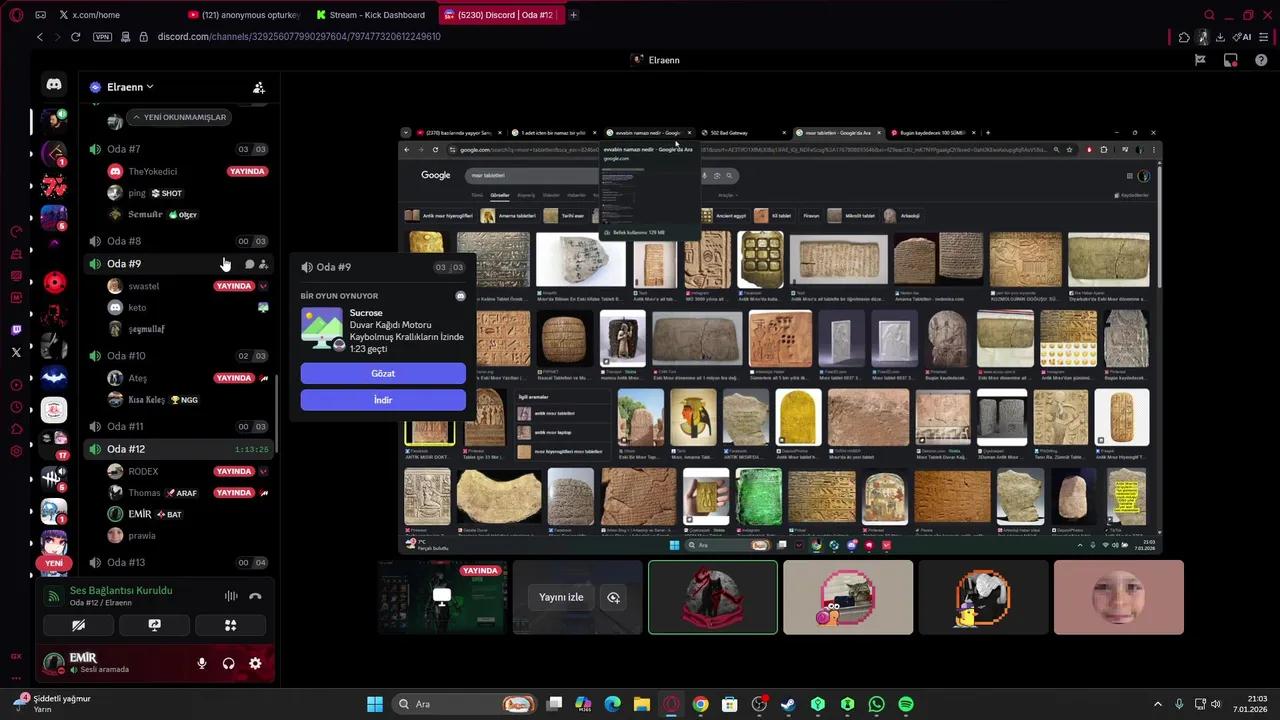Image resolution: width=1280 pixels, height=720 pixels.
Task: Select user Ateş in Oda #10
Action: 138,378
